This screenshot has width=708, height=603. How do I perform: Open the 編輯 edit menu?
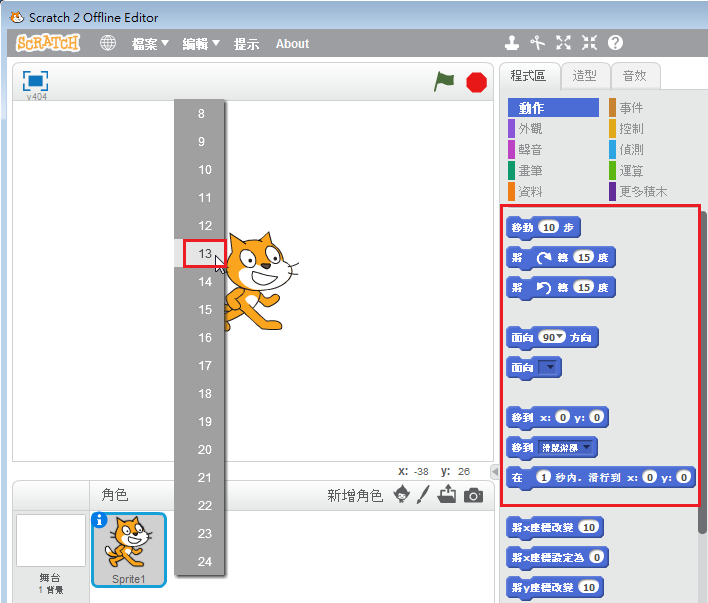point(200,44)
